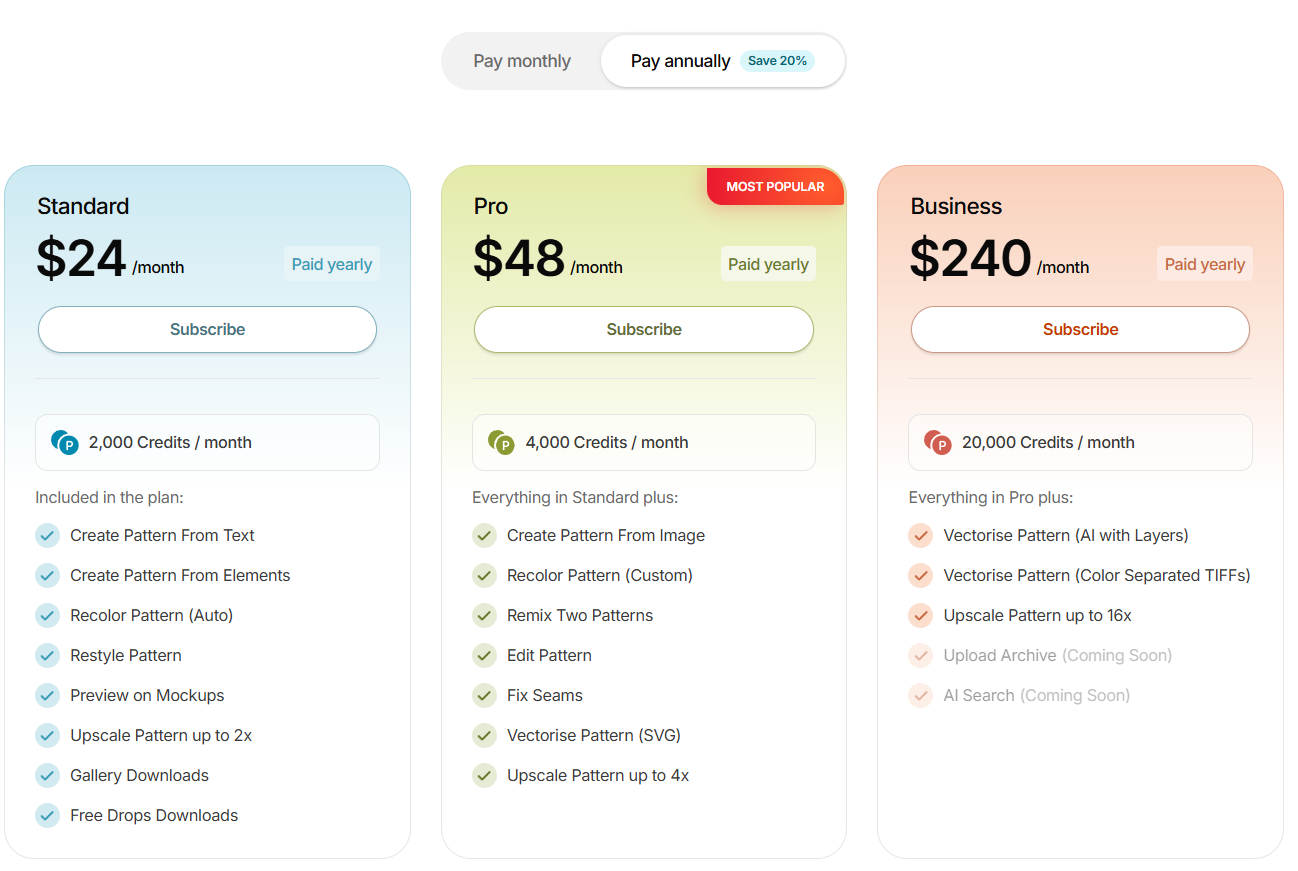
Task: Click checkmark icon beside Fix Seams
Action: [484, 695]
